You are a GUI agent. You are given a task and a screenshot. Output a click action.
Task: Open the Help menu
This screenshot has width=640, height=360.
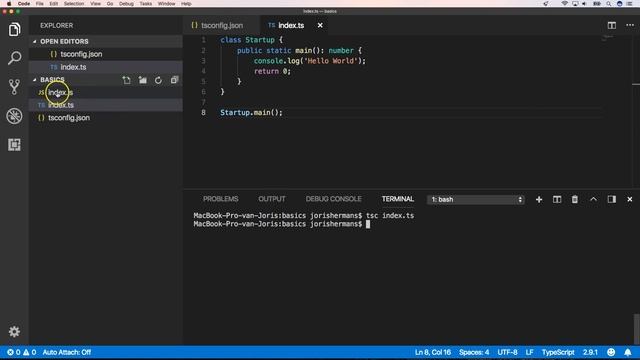pos(186,4)
